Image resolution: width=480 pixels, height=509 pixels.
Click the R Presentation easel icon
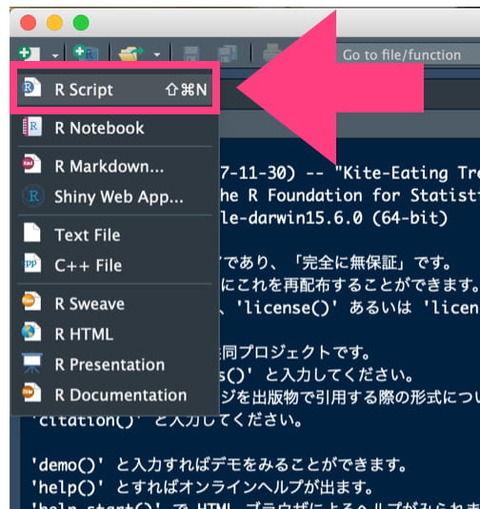click(32, 363)
